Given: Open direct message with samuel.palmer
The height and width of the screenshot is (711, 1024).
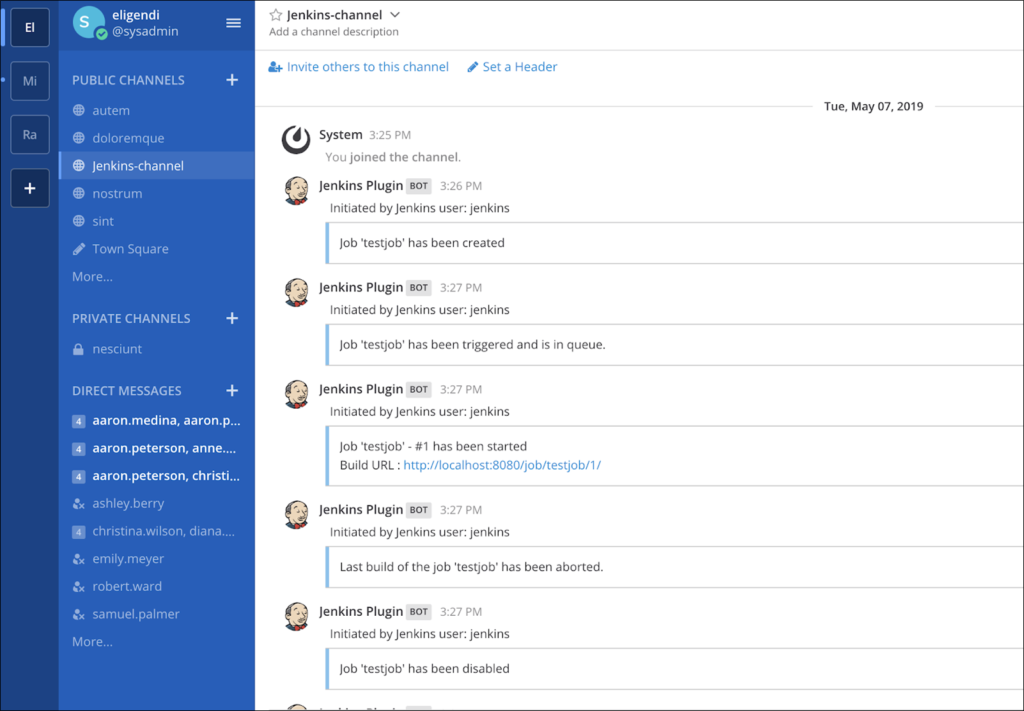Looking at the screenshot, I should (x=157, y=614).
